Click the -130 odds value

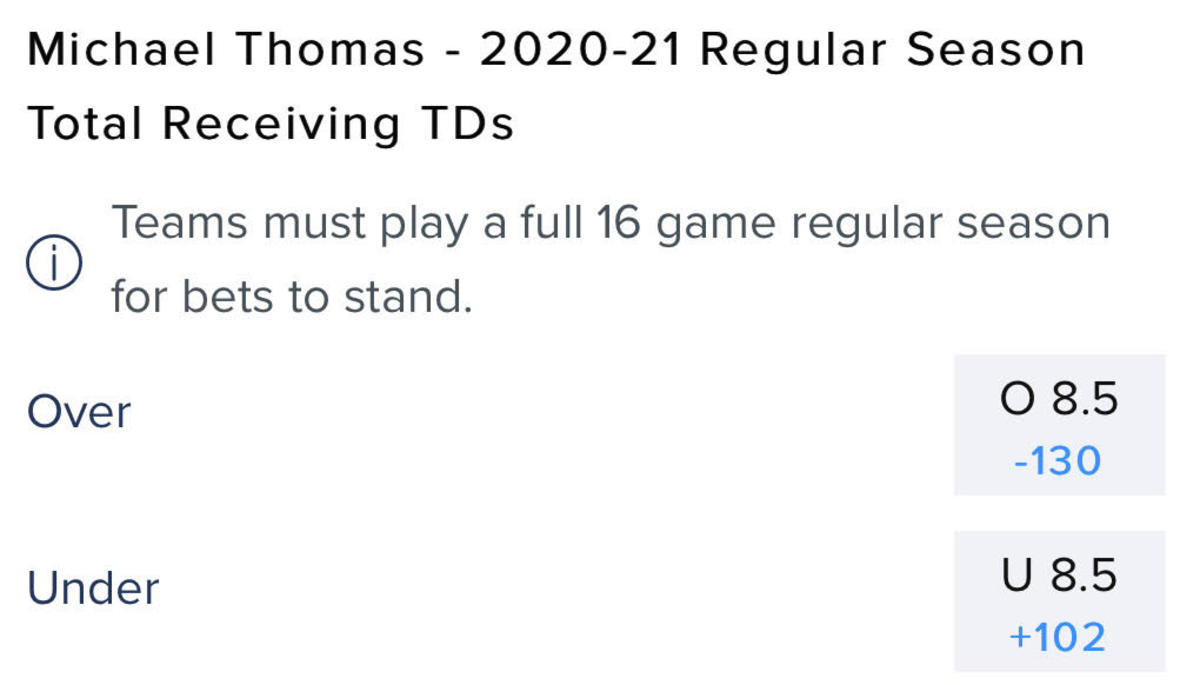tap(1057, 461)
